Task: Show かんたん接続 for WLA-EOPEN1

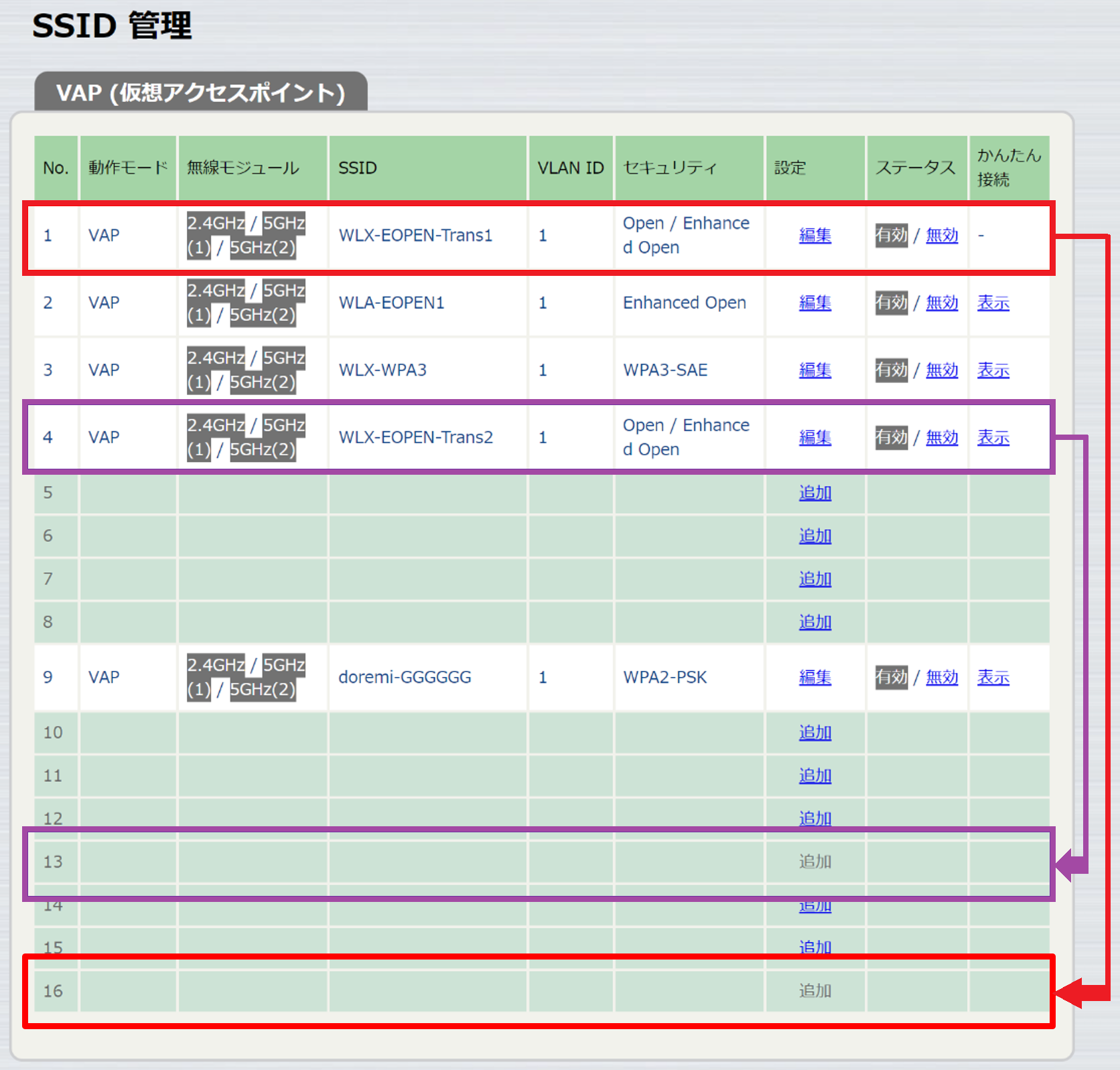Action: 993,303
